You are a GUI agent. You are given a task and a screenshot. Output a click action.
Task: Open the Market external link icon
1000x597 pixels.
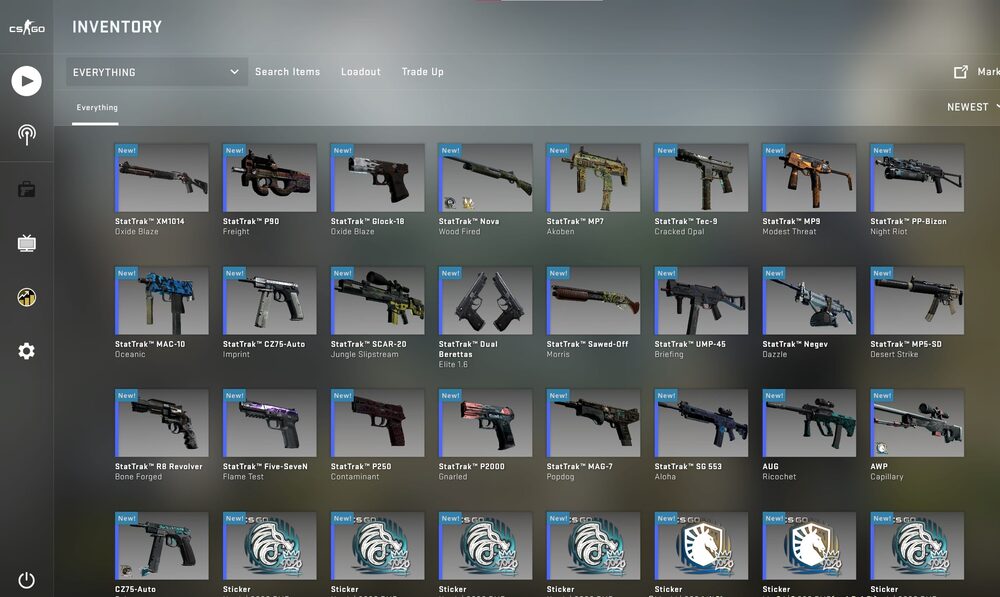click(x=960, y=72)
